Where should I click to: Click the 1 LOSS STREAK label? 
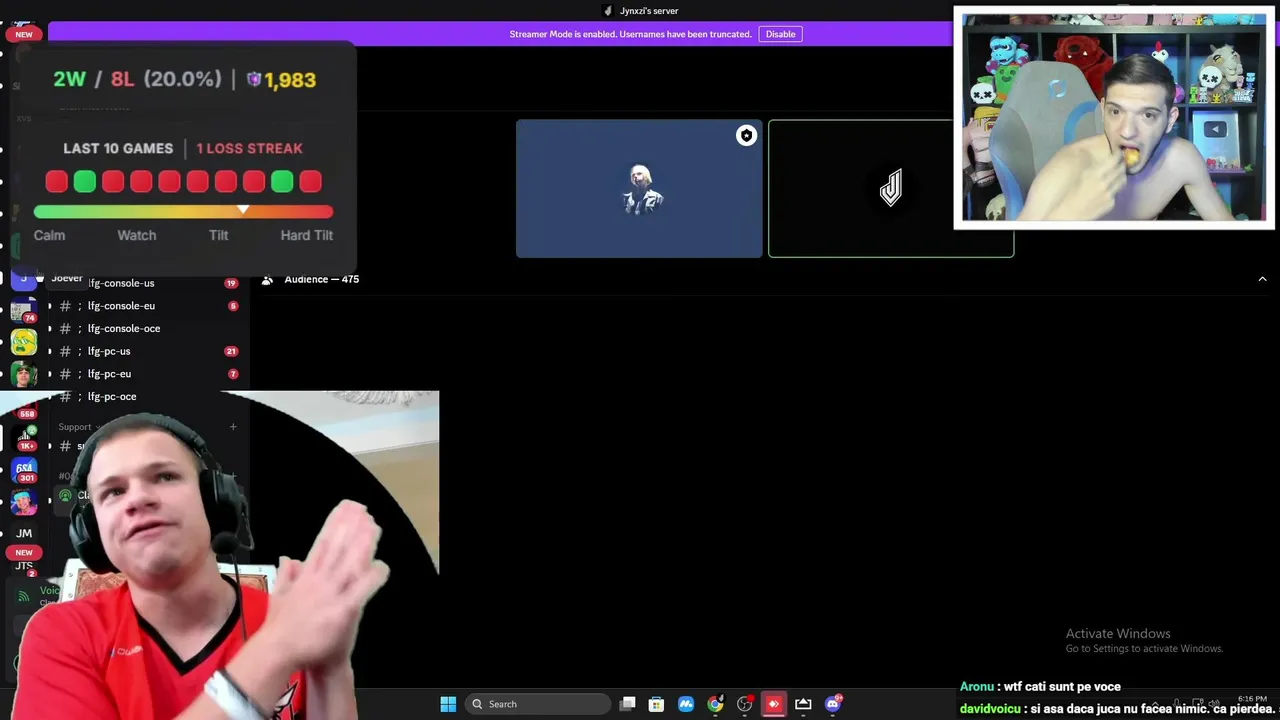coord(249,148)
